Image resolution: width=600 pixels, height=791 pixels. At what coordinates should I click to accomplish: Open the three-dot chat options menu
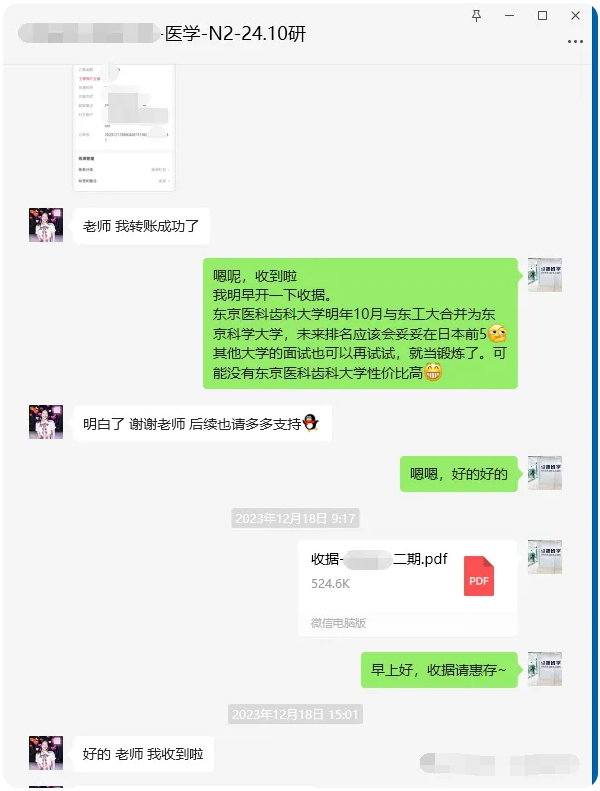tap(575, 41)
